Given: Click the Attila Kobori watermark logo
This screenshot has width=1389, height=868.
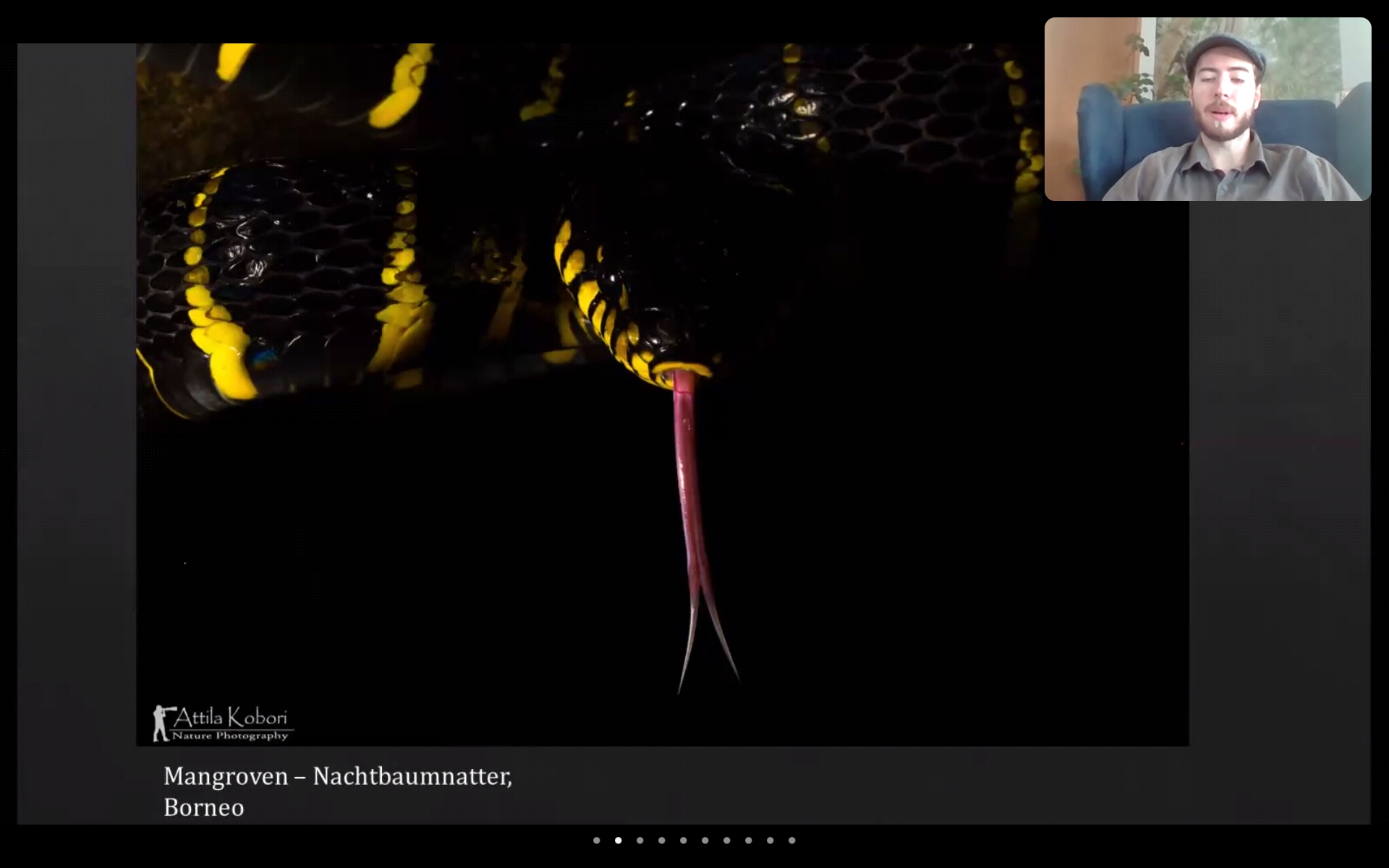Looking at the screenshot, I should 230,718.
